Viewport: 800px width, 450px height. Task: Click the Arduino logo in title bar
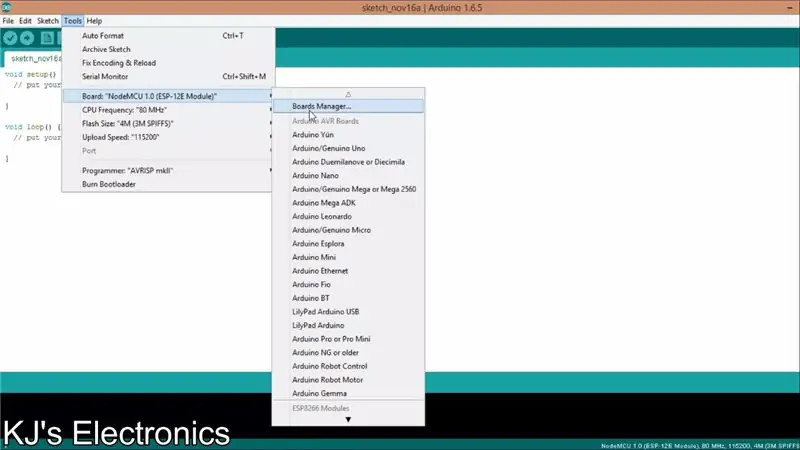[6, 8]
